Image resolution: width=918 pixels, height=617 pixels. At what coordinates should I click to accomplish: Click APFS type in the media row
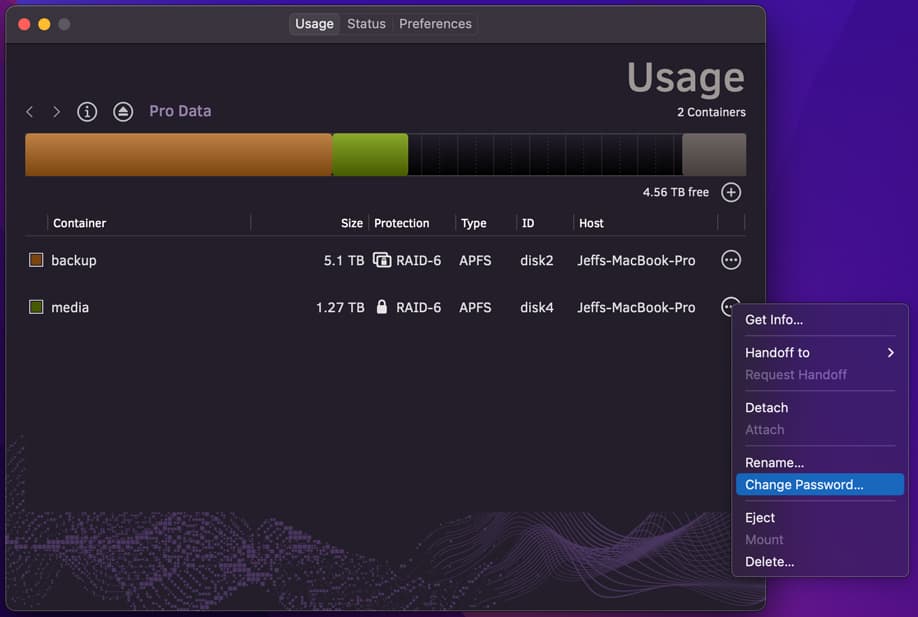475,307
